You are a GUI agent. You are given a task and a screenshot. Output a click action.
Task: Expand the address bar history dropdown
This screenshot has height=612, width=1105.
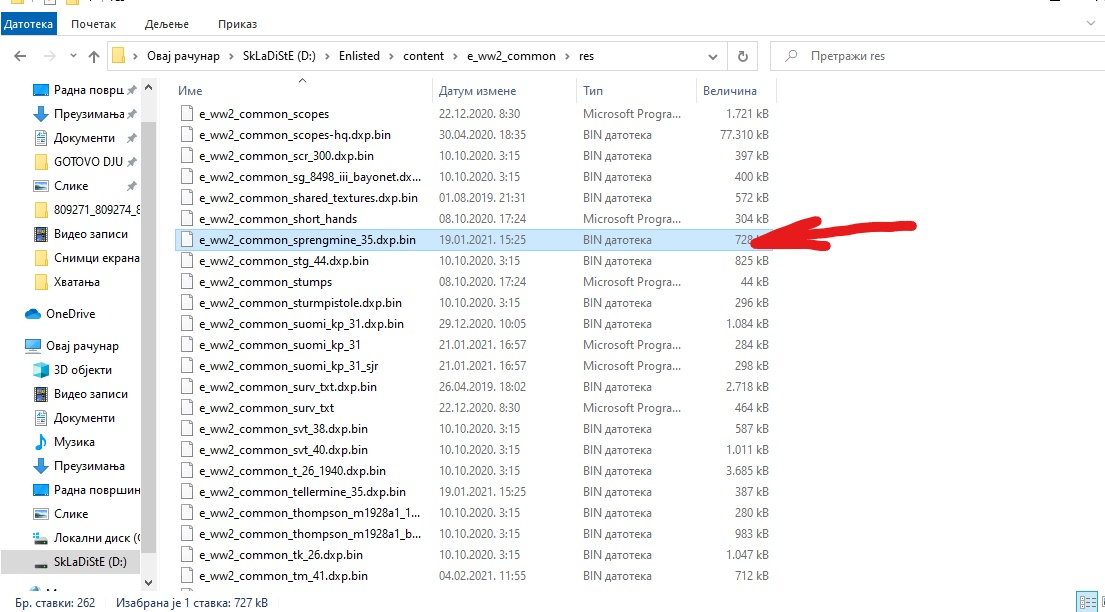(714, 56)
